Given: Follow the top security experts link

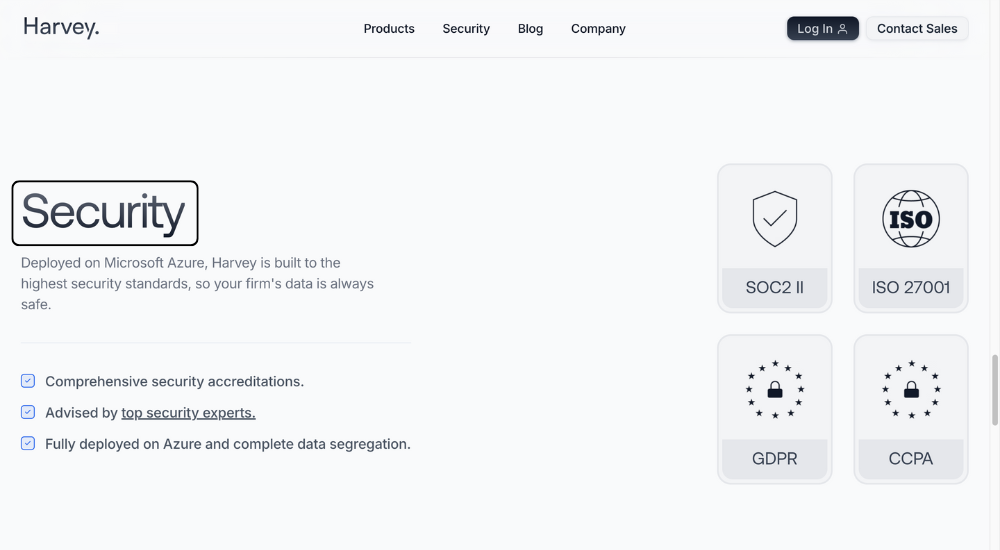Looking at the screenshot, I should [x=188, y=413].
